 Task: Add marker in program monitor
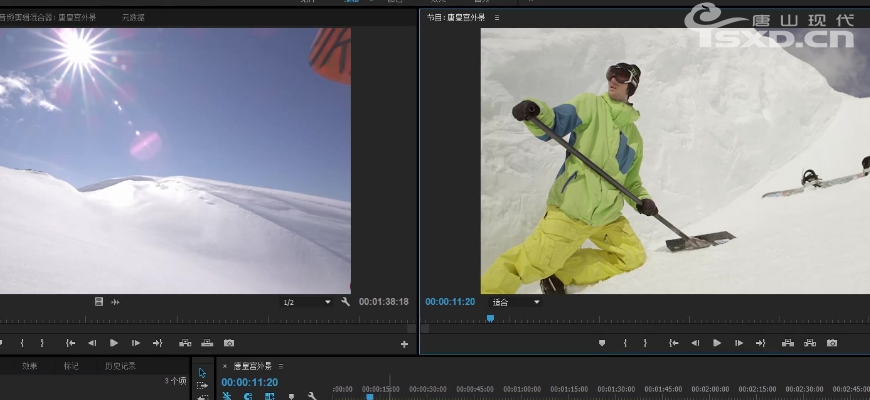(602, 343)
